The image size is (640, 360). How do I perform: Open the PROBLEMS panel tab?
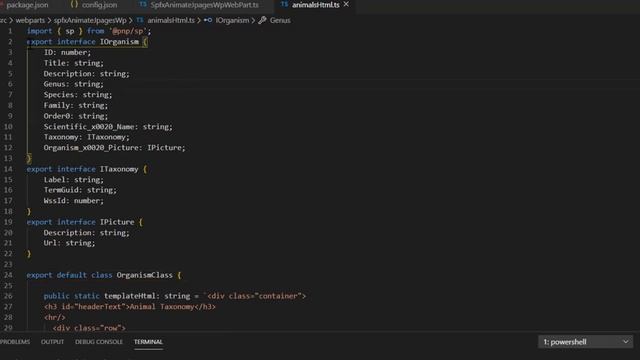coord(15,342)
